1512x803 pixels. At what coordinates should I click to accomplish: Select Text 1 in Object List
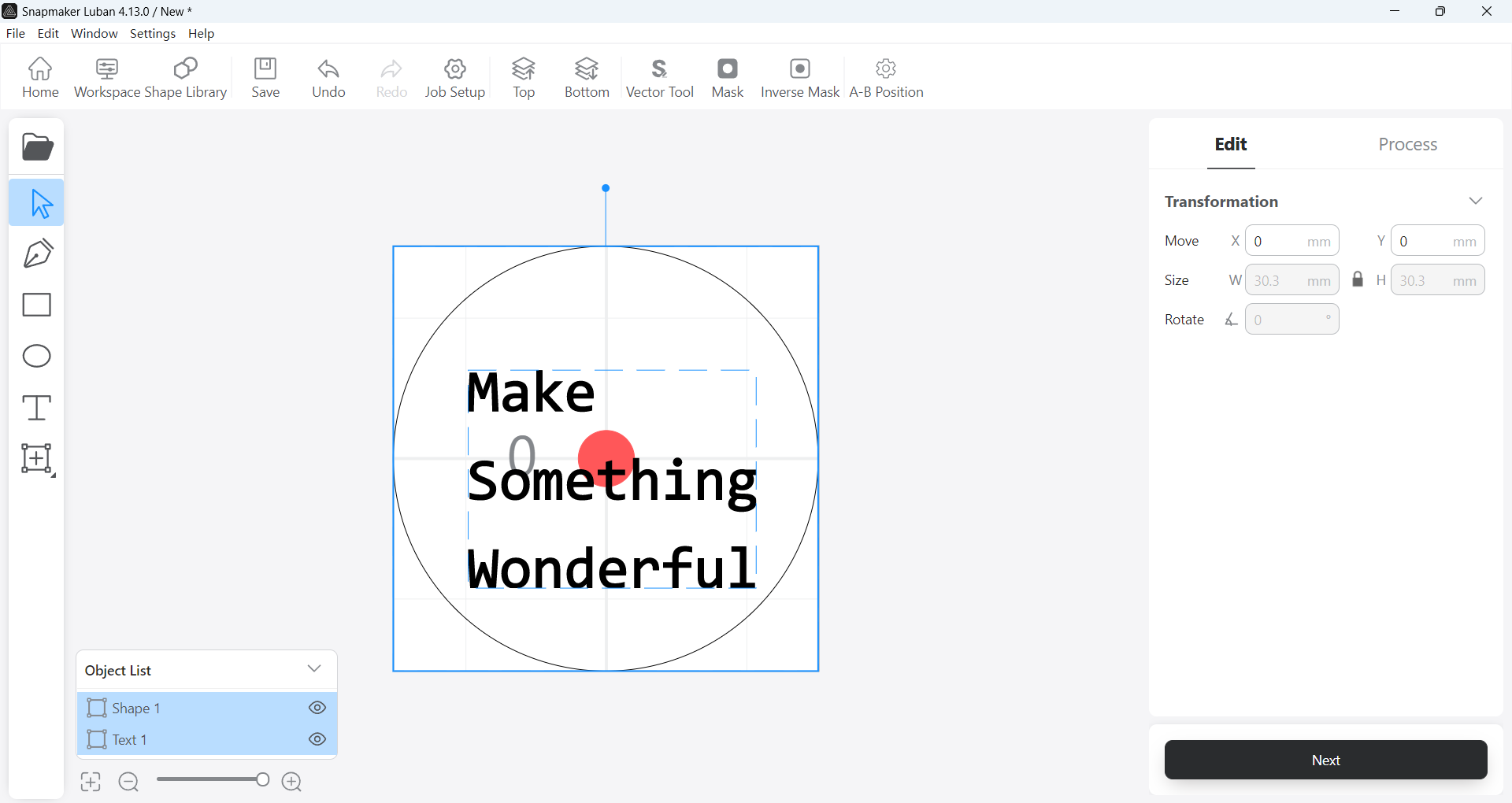click(207, 739)
